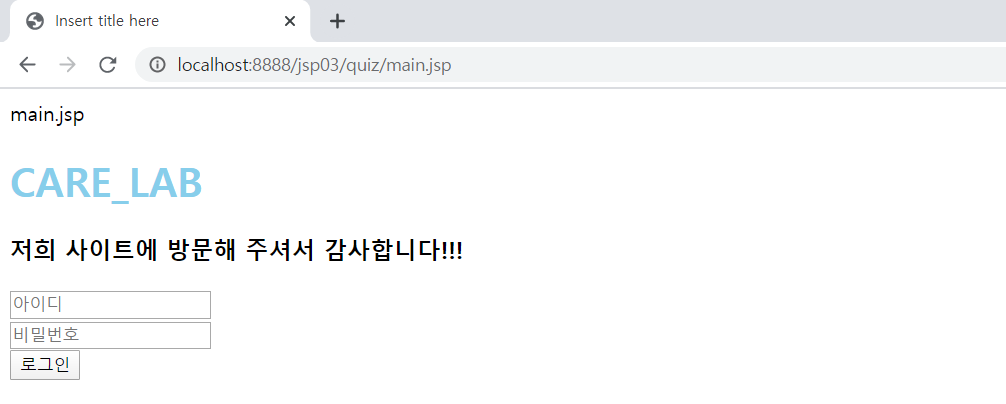Click the globe favicon on the tab
The image size is (1006, 404).
point(35,21)
